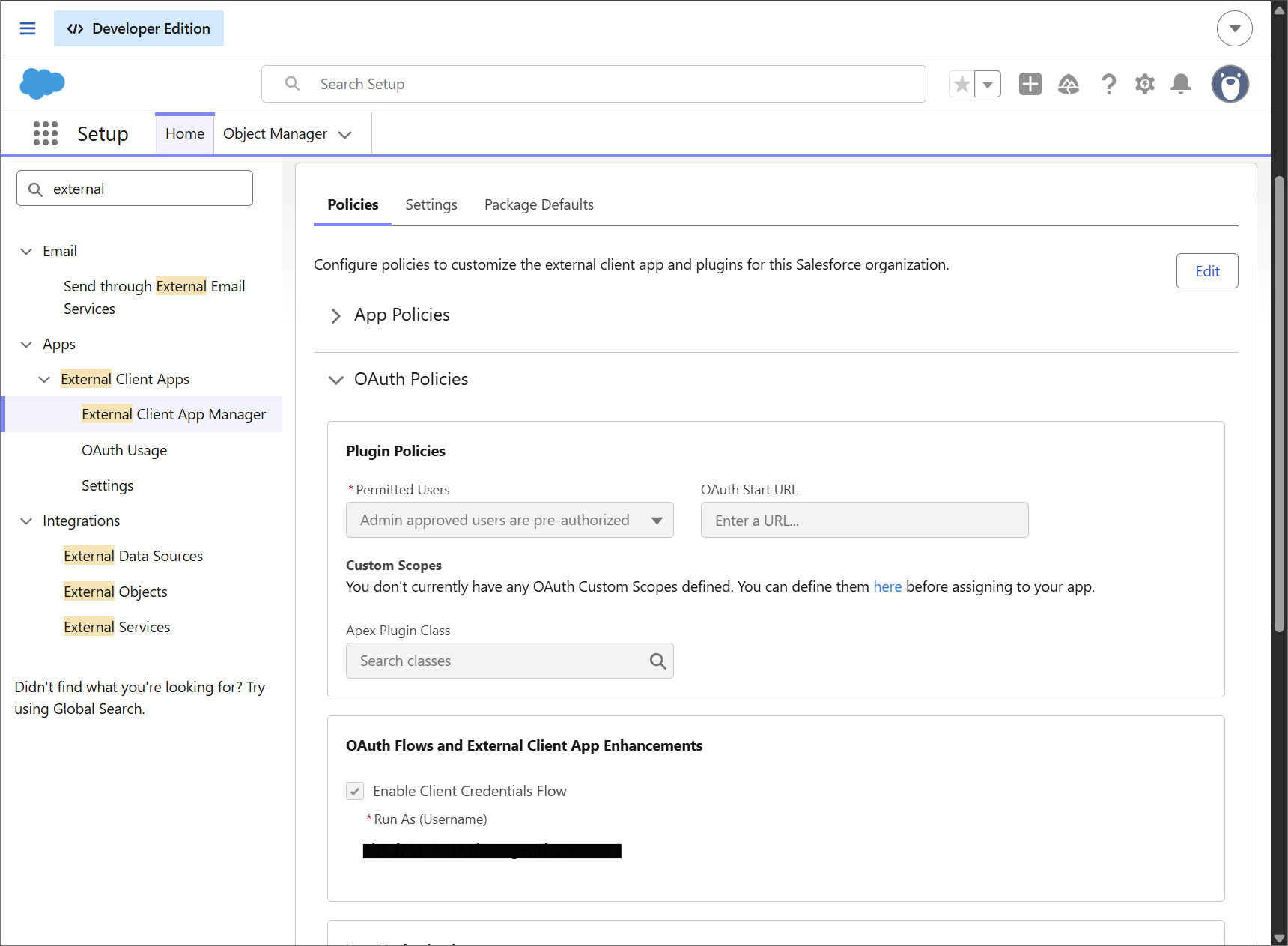Click the 'Plugin Policies' heading
This screenshot has width=1288, height=946.
395,451
